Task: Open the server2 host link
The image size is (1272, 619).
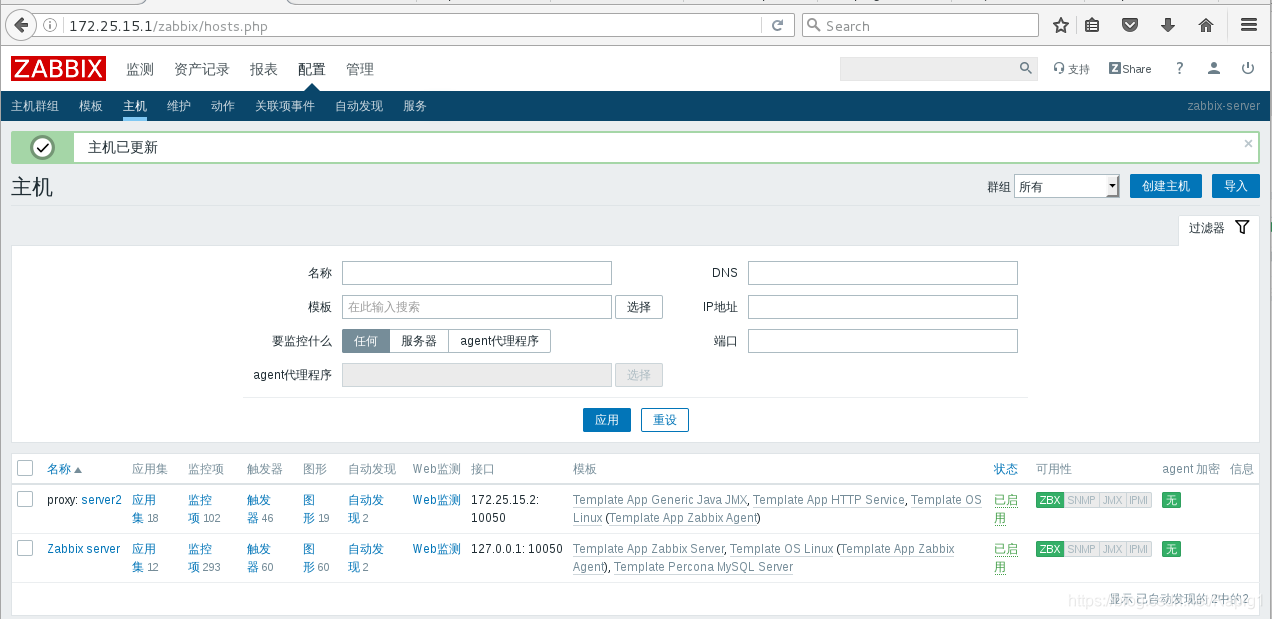Action: point(101,500)
